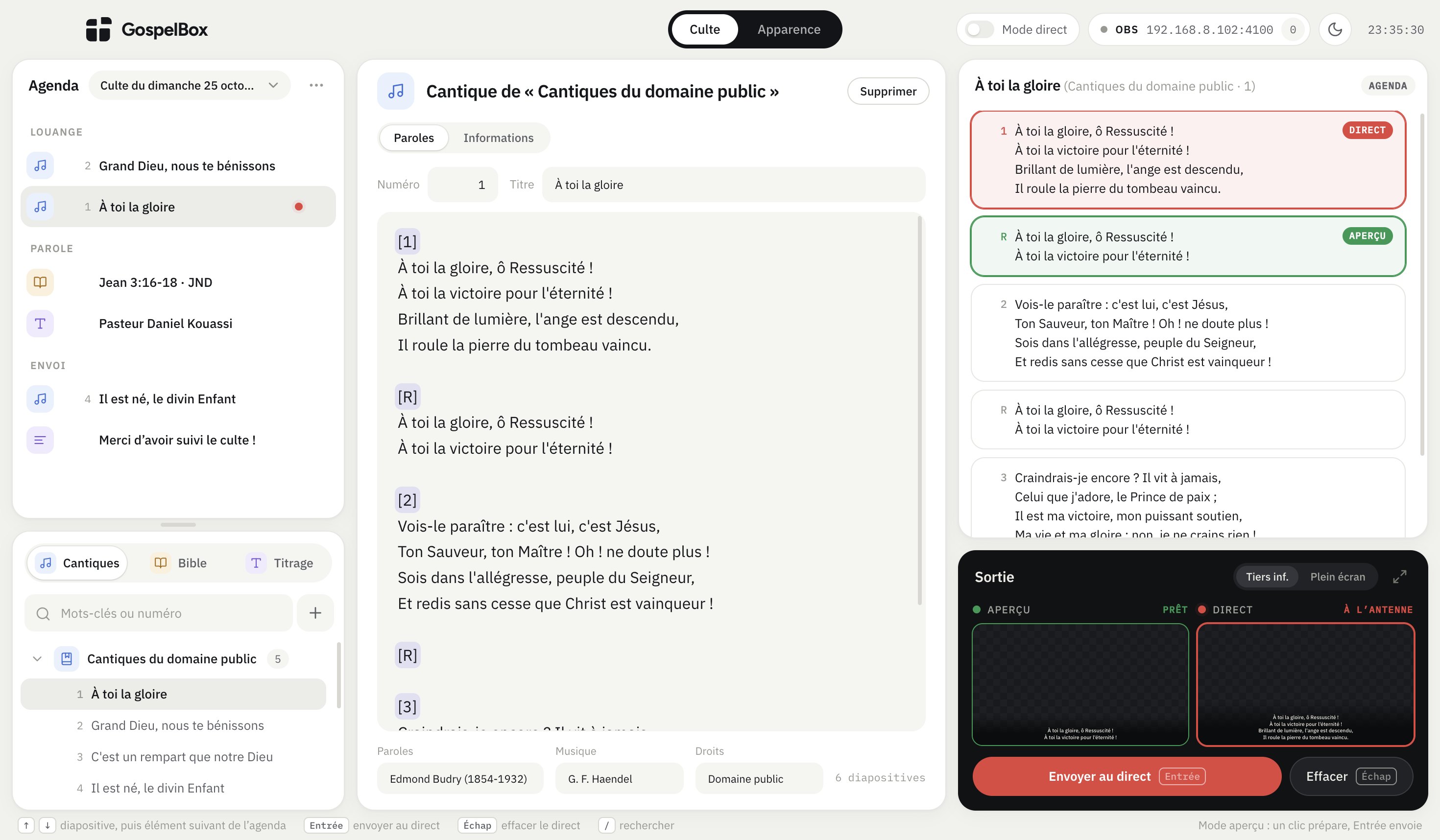1440x840 pixels.
Task: Click the book icon for Jean 3:16-18
Action: point(40,282)
